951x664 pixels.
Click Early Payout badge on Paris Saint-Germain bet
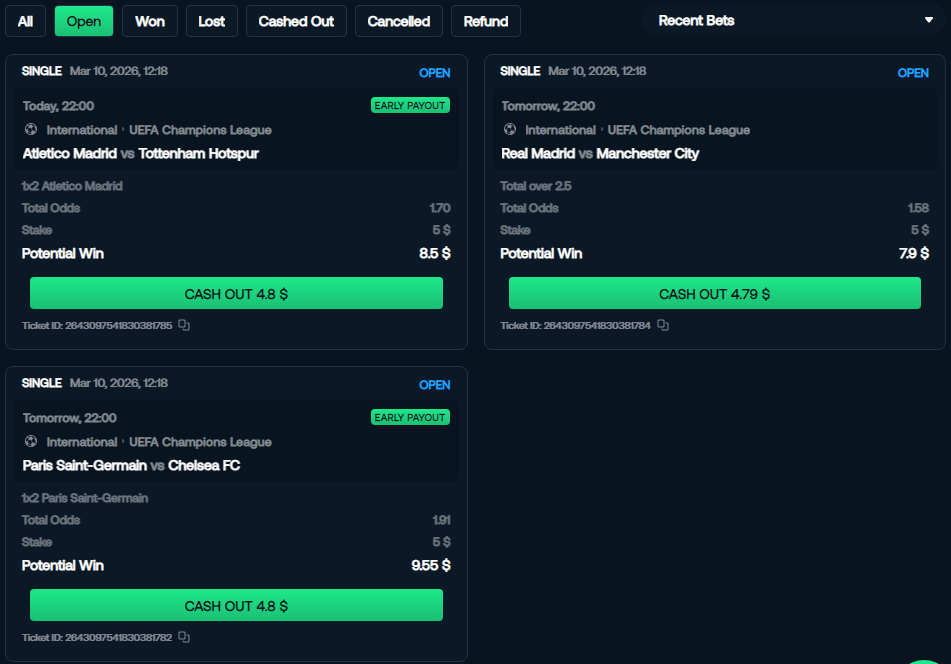(410, 417)
